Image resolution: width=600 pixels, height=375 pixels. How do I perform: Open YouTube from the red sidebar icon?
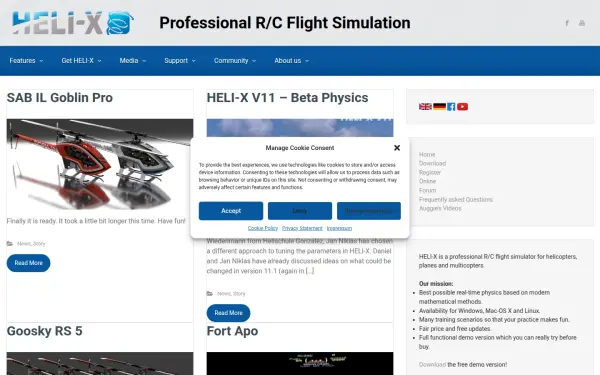point(462,106)
